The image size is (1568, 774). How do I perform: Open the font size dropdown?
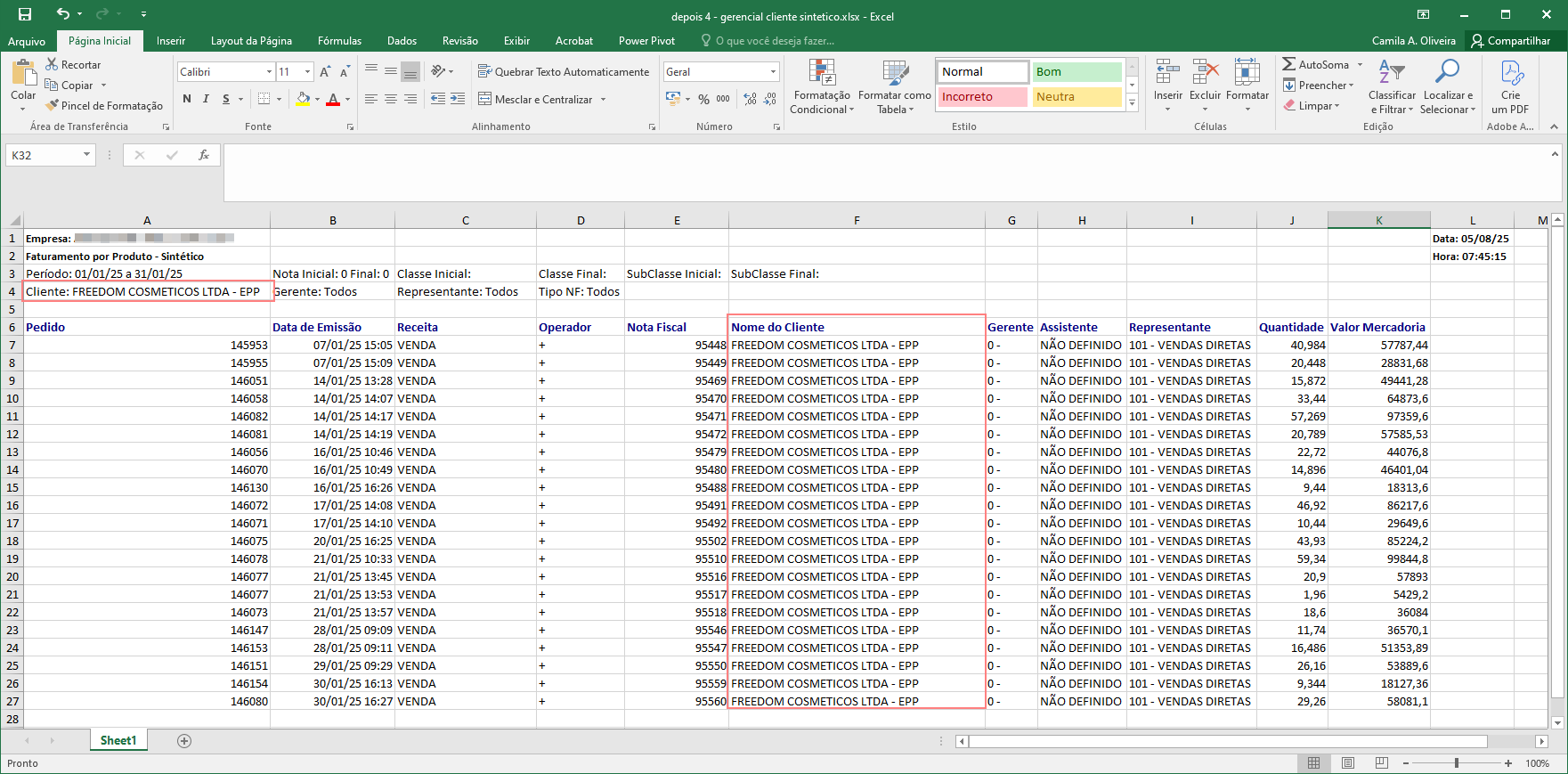[x=308, y=72]
